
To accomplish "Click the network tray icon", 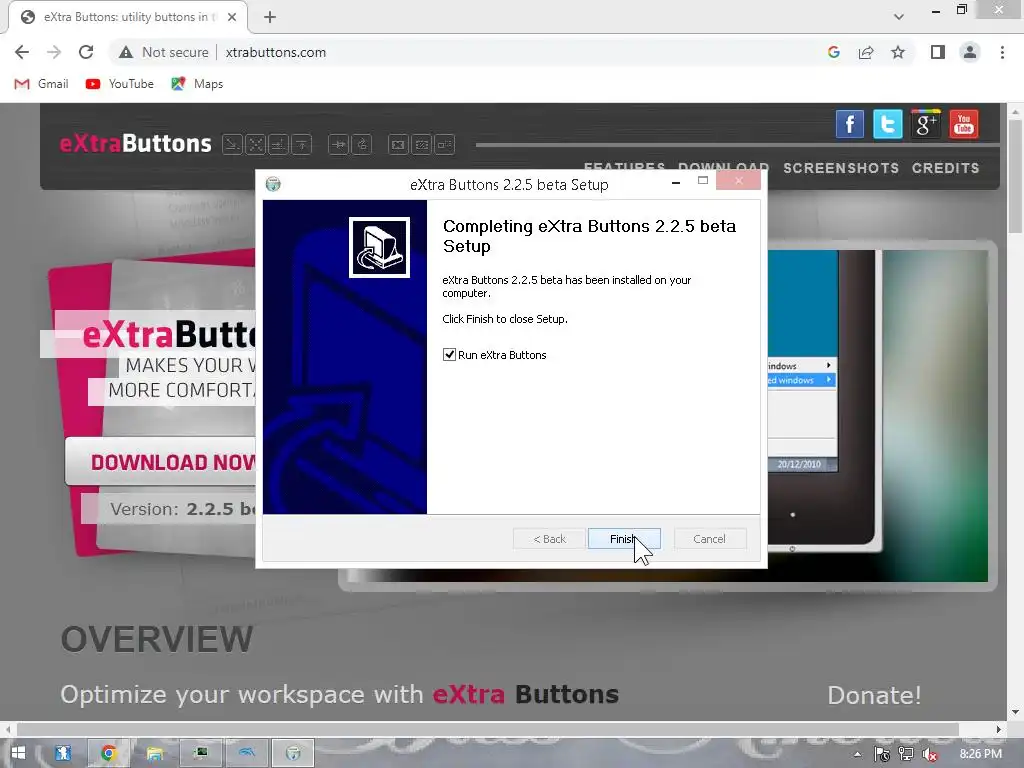I will (x=906, y=754).
